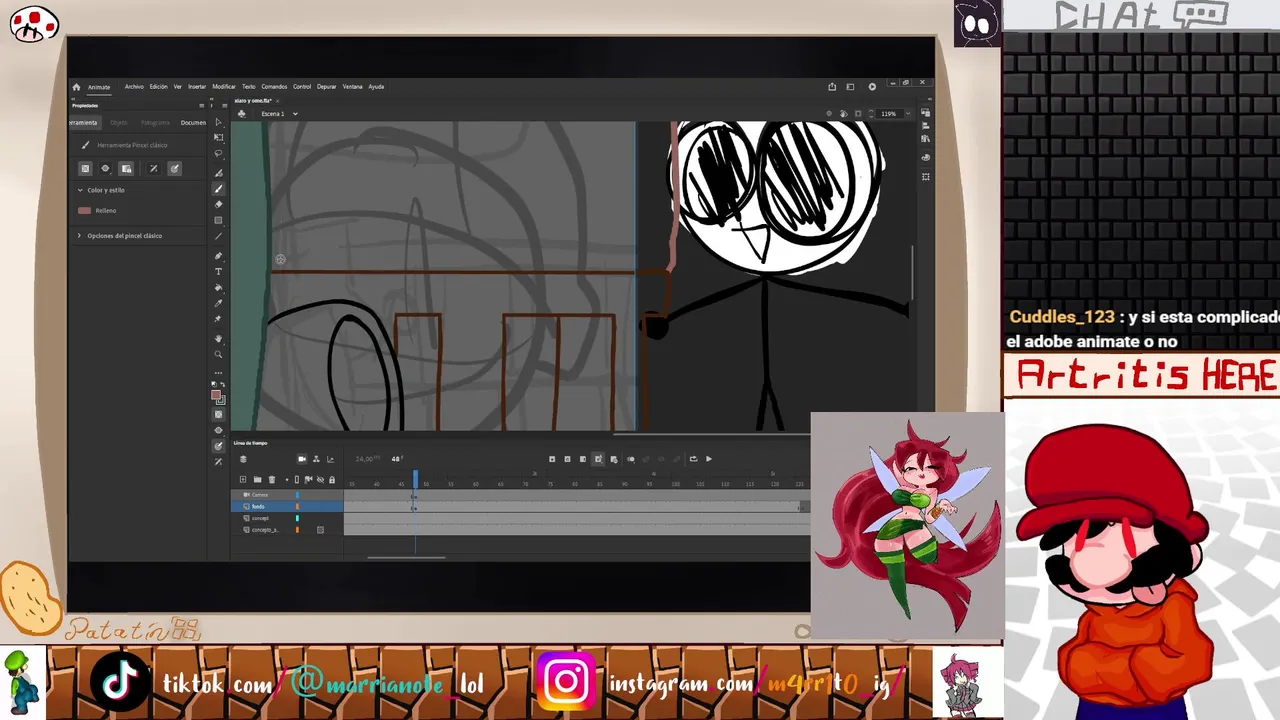Image resolution: width=1280 pixels, height=720 pixels.
Task: Select the Asset Warp pin tool
Action: coord(218,319)
